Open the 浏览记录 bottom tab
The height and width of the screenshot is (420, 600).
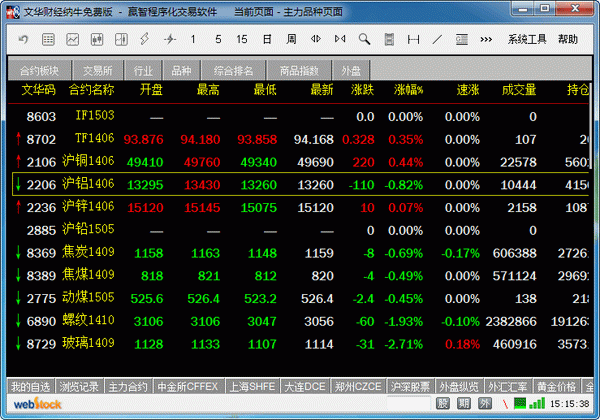coord(79,387)
